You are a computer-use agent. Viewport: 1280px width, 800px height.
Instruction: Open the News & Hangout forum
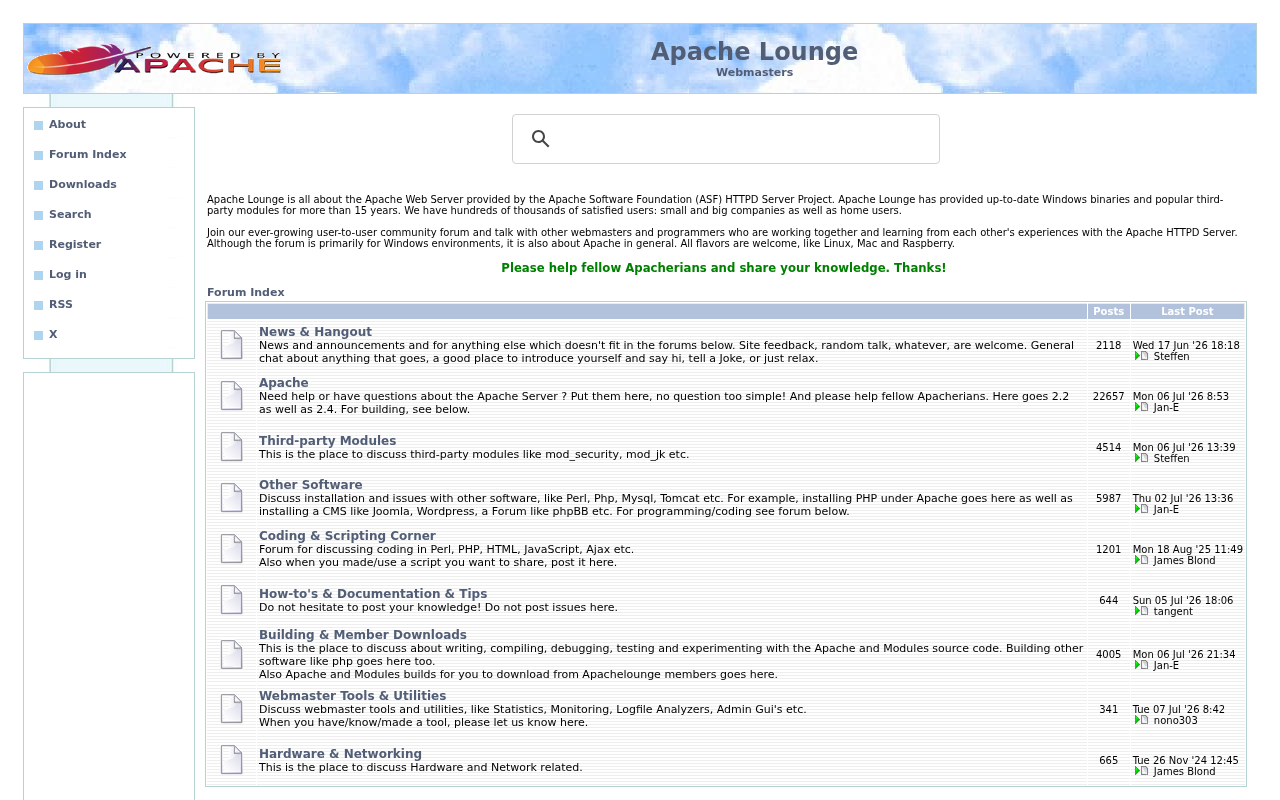[x=315, y=332]
